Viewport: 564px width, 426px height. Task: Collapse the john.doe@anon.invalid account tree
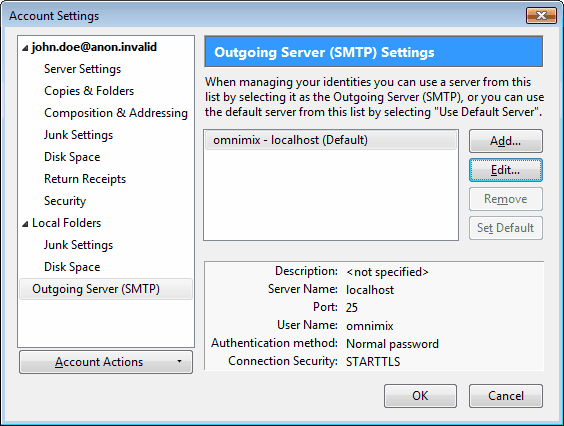[25, 48]
